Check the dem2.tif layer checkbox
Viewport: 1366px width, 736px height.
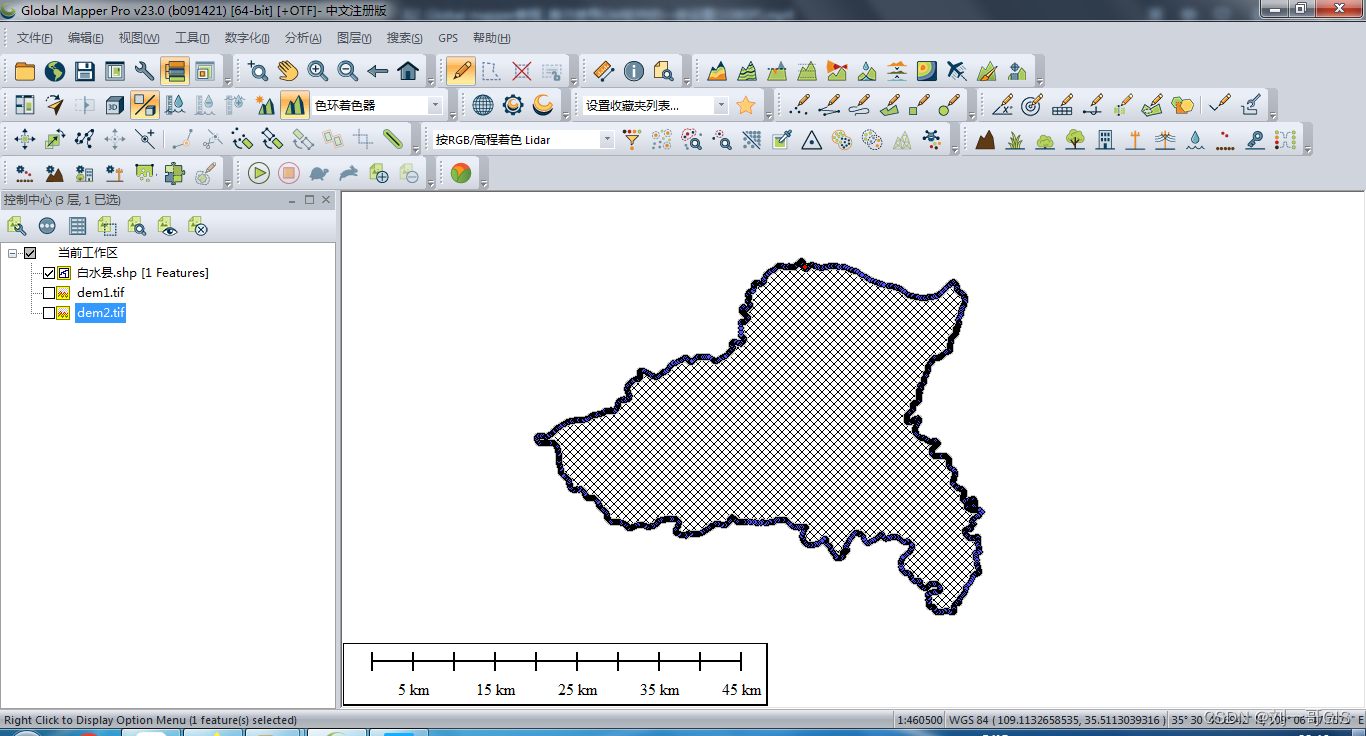[49, 313]
